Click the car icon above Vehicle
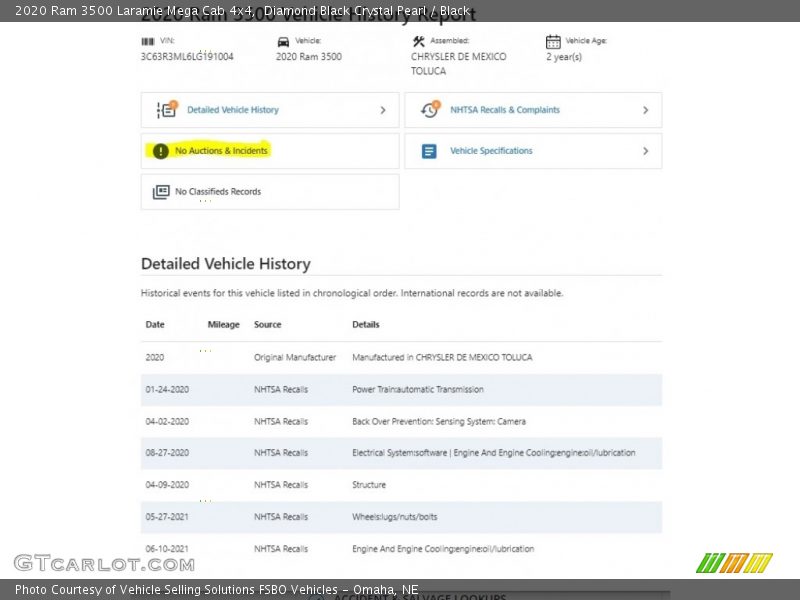 point(283,41)
